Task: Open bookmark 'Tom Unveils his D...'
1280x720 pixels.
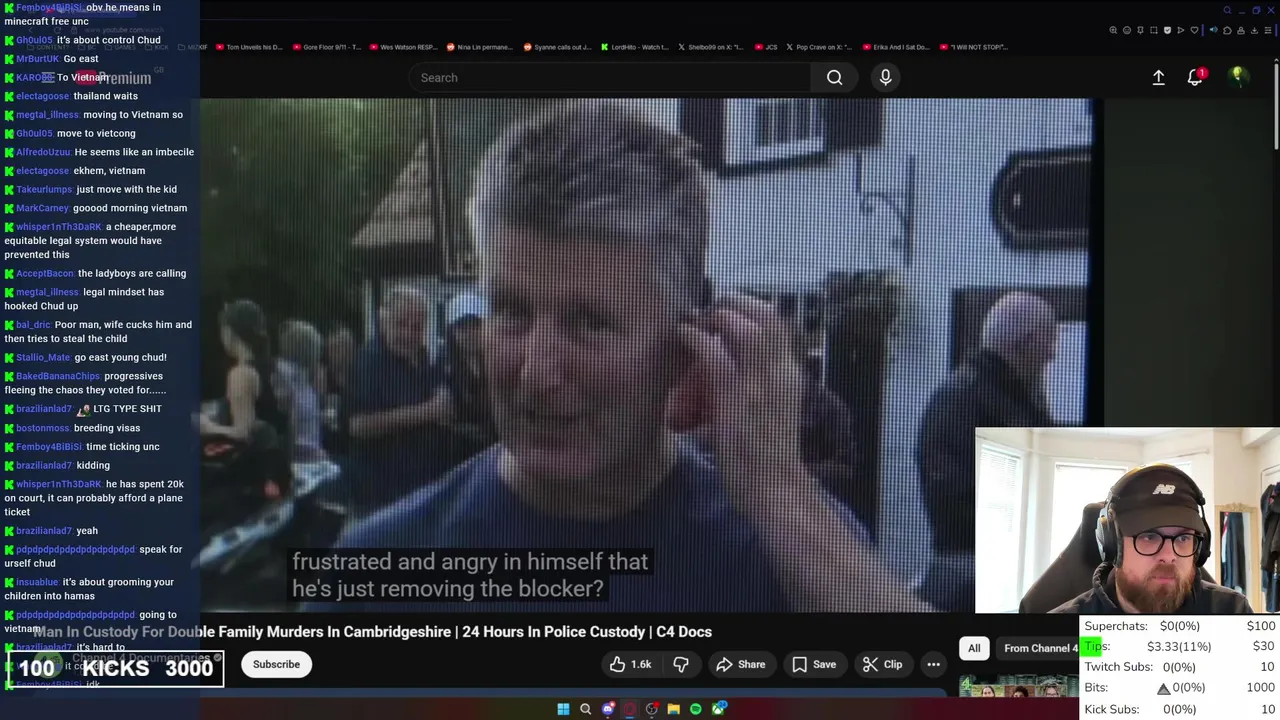Action: coord(248,47)
